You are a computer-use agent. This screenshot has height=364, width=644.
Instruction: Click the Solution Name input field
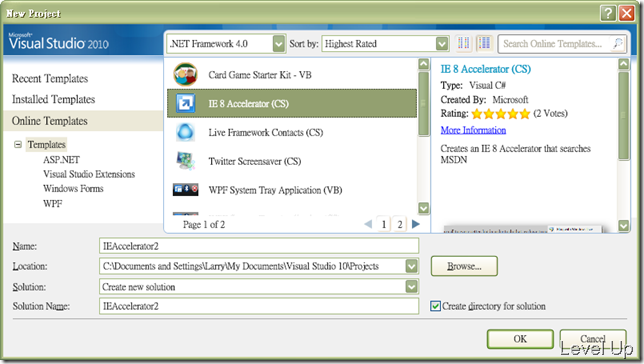click(x=259, y=306)
